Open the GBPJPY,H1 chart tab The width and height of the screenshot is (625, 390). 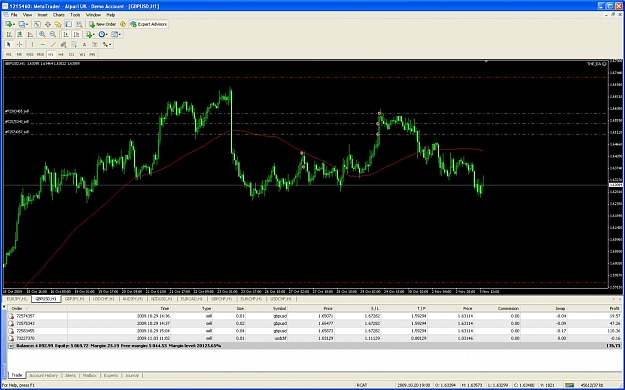[x=75, y=299]
